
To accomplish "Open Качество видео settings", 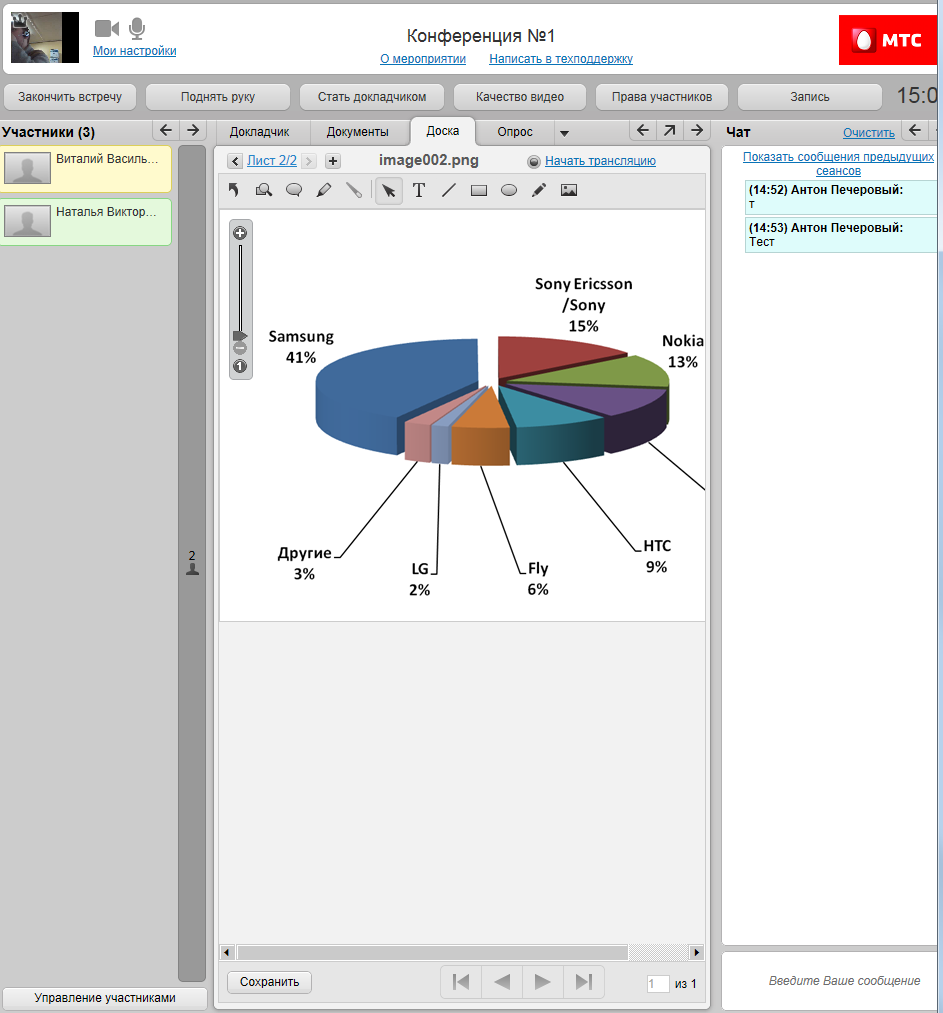I will coord(520,97).
